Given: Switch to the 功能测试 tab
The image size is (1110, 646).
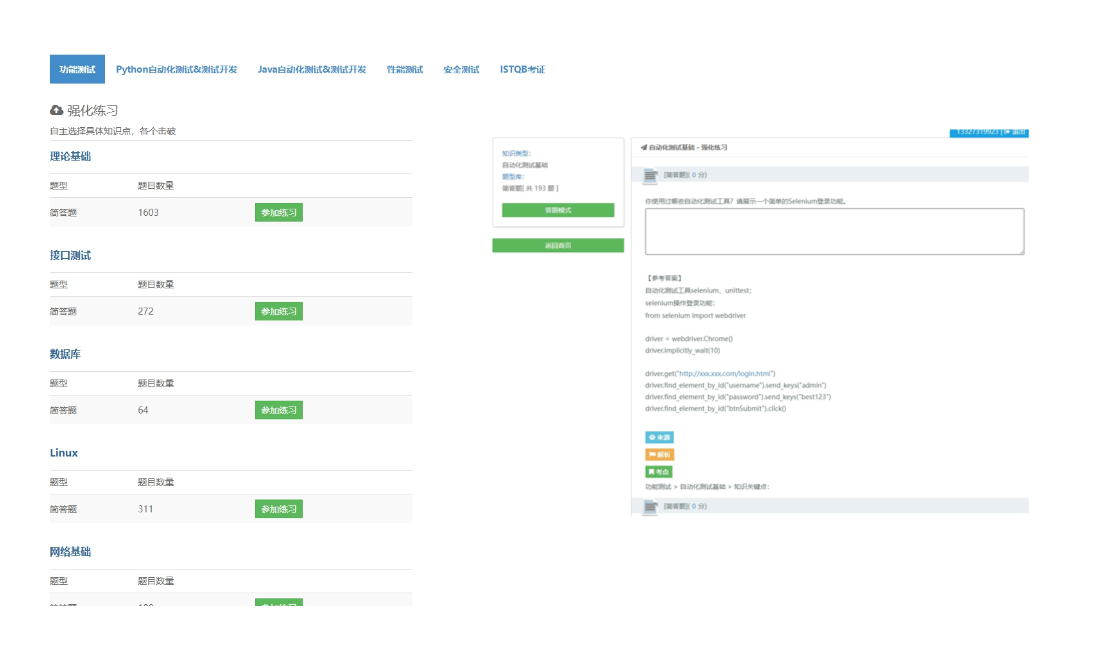Looking at the screenshot, I should (x=77, y=70).
